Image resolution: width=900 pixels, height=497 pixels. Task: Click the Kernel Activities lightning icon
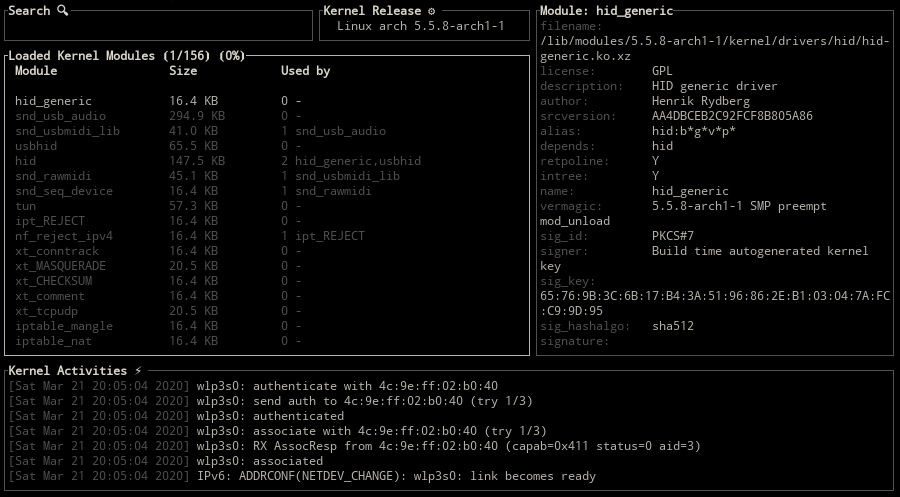click(x=138, y=370)
